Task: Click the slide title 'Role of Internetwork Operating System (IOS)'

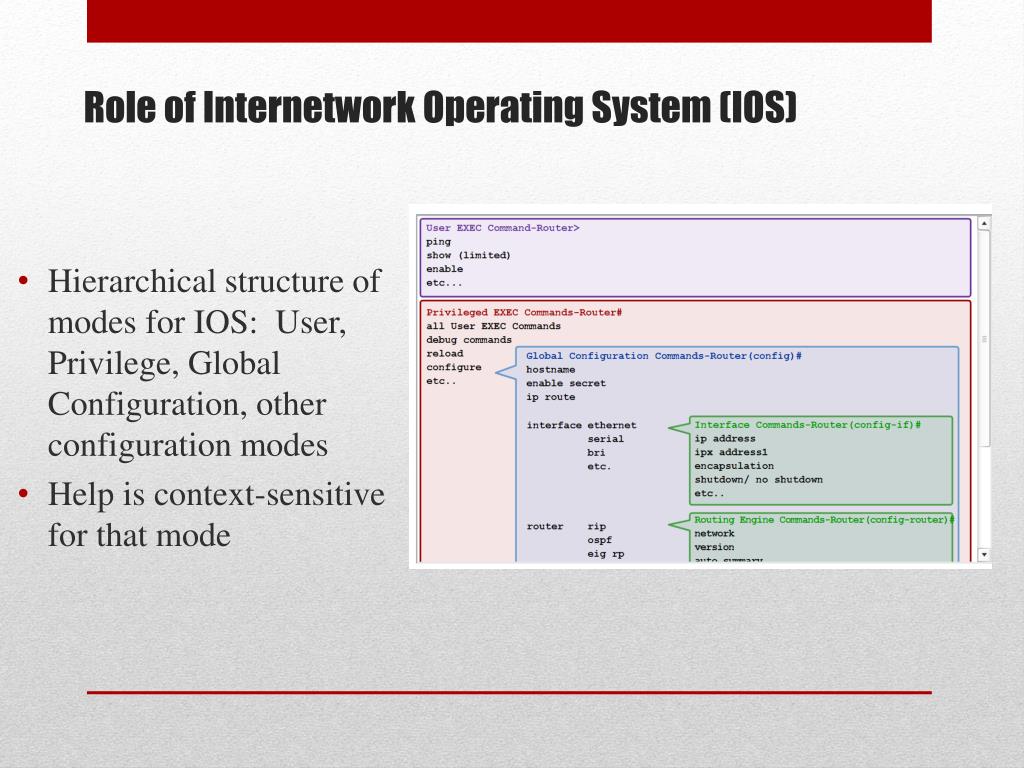Action: coord(441,107)
